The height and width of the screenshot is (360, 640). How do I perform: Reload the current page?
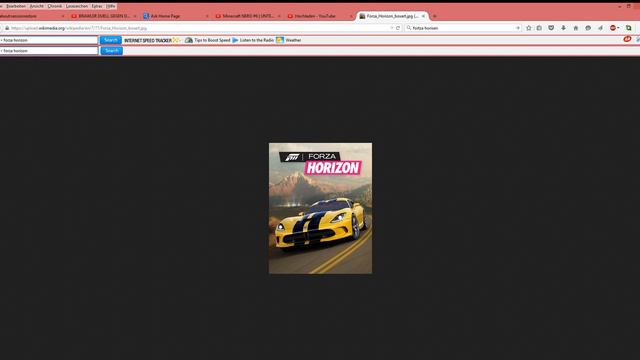coord(398,28)
